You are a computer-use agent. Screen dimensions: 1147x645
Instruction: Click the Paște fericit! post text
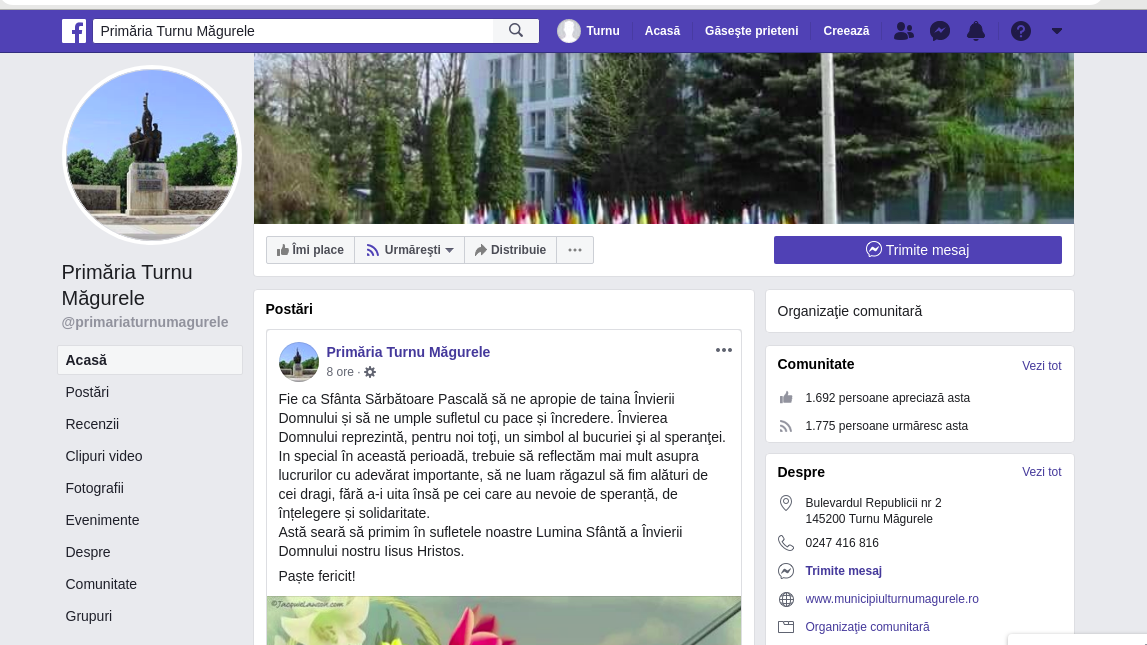(317, 576)
